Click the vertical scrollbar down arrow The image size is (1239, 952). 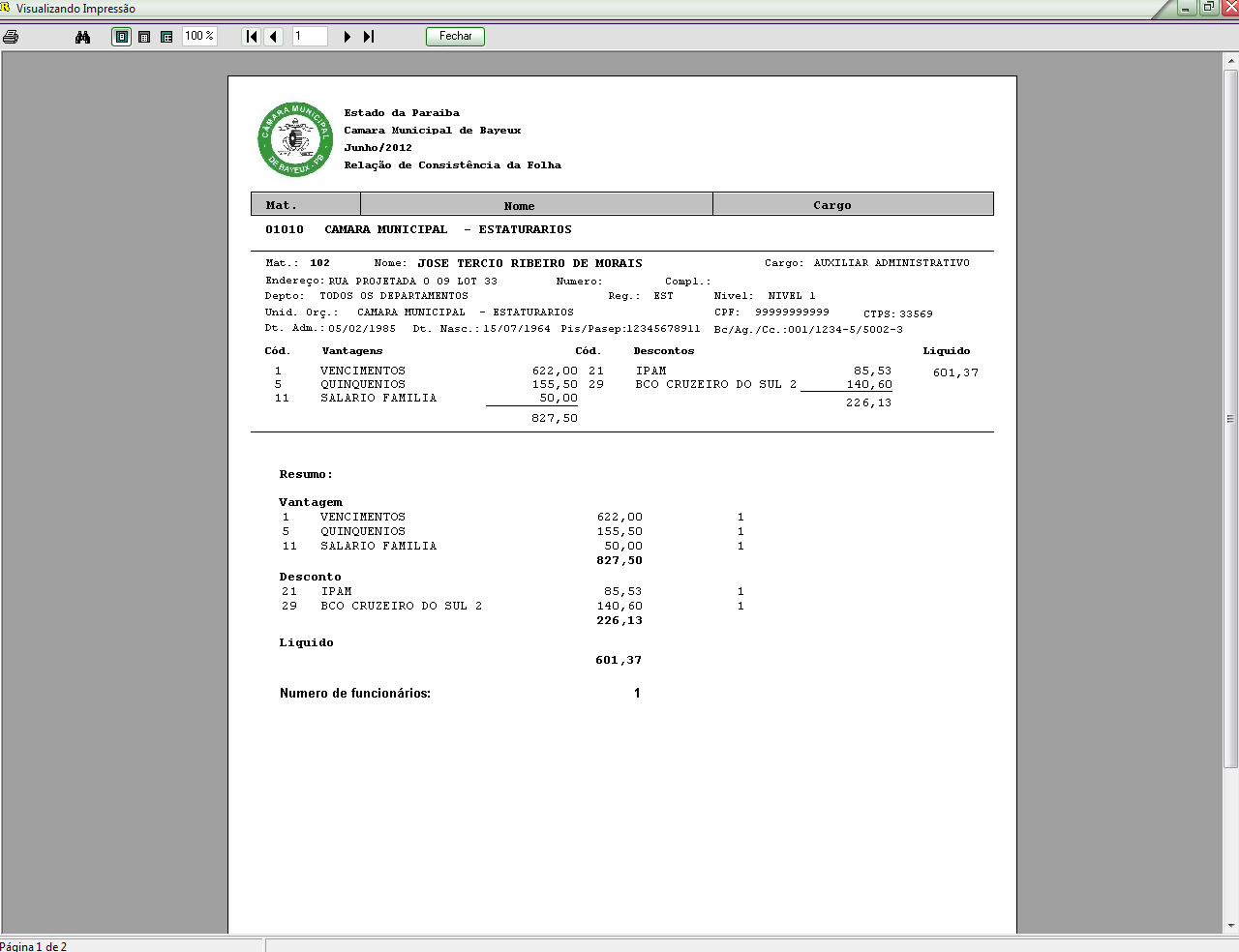1230,926
